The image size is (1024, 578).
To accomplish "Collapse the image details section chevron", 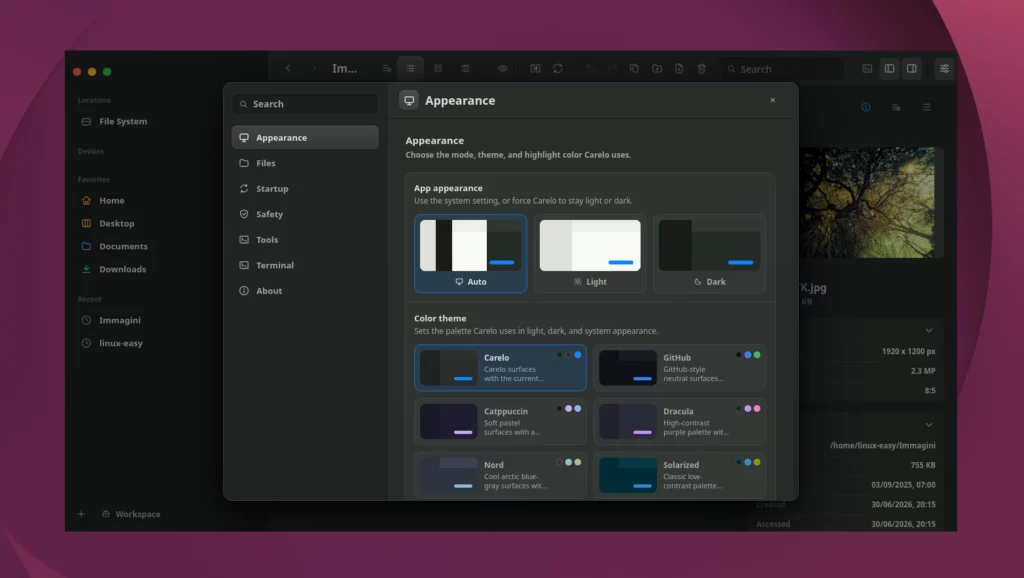I will (929, 330).
